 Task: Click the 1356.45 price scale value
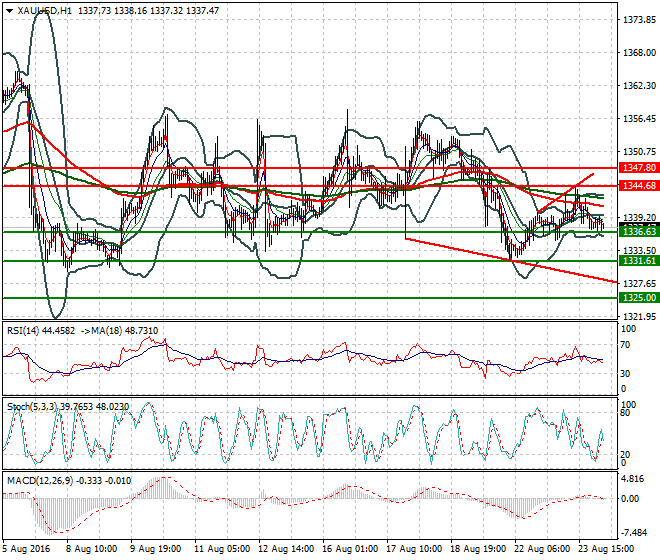(638, 119)
